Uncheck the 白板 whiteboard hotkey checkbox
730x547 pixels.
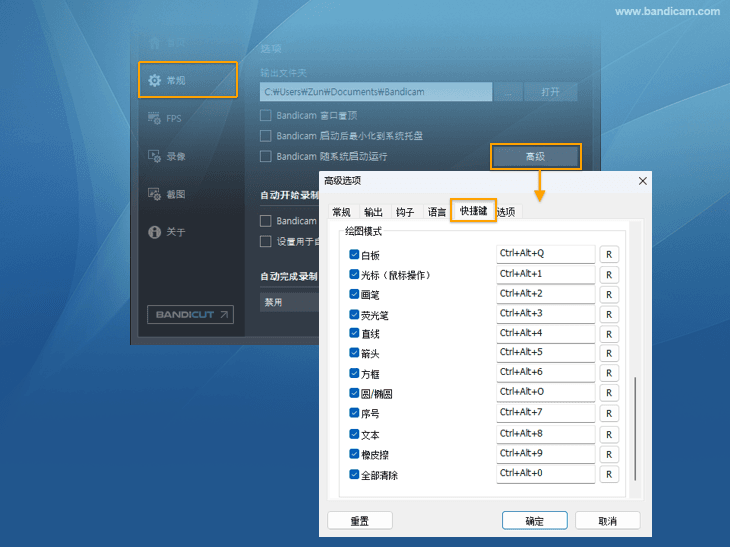[x=354, y=255]
